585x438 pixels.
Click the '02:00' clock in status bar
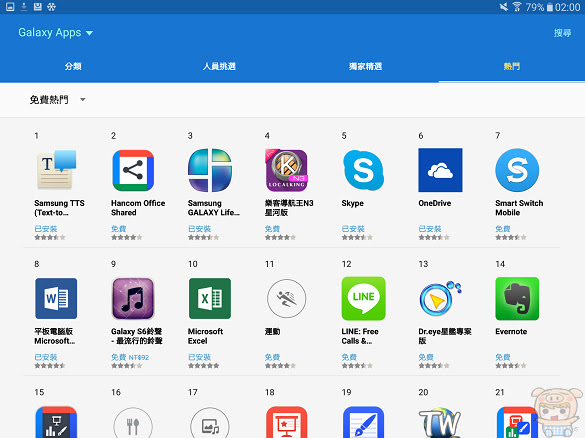(x=567, y=7)
